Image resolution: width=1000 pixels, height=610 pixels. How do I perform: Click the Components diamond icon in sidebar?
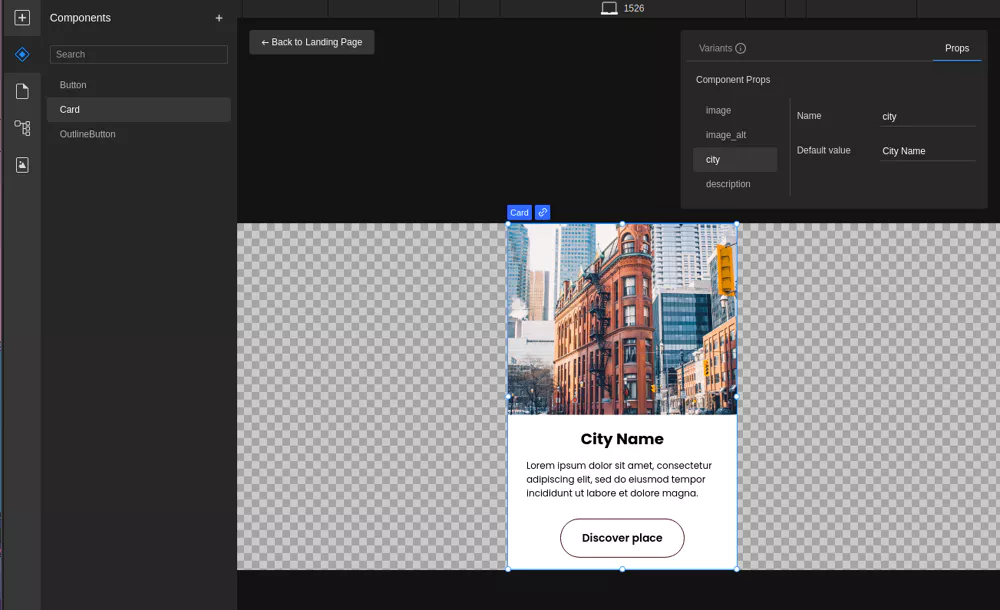tap(22, 54)
